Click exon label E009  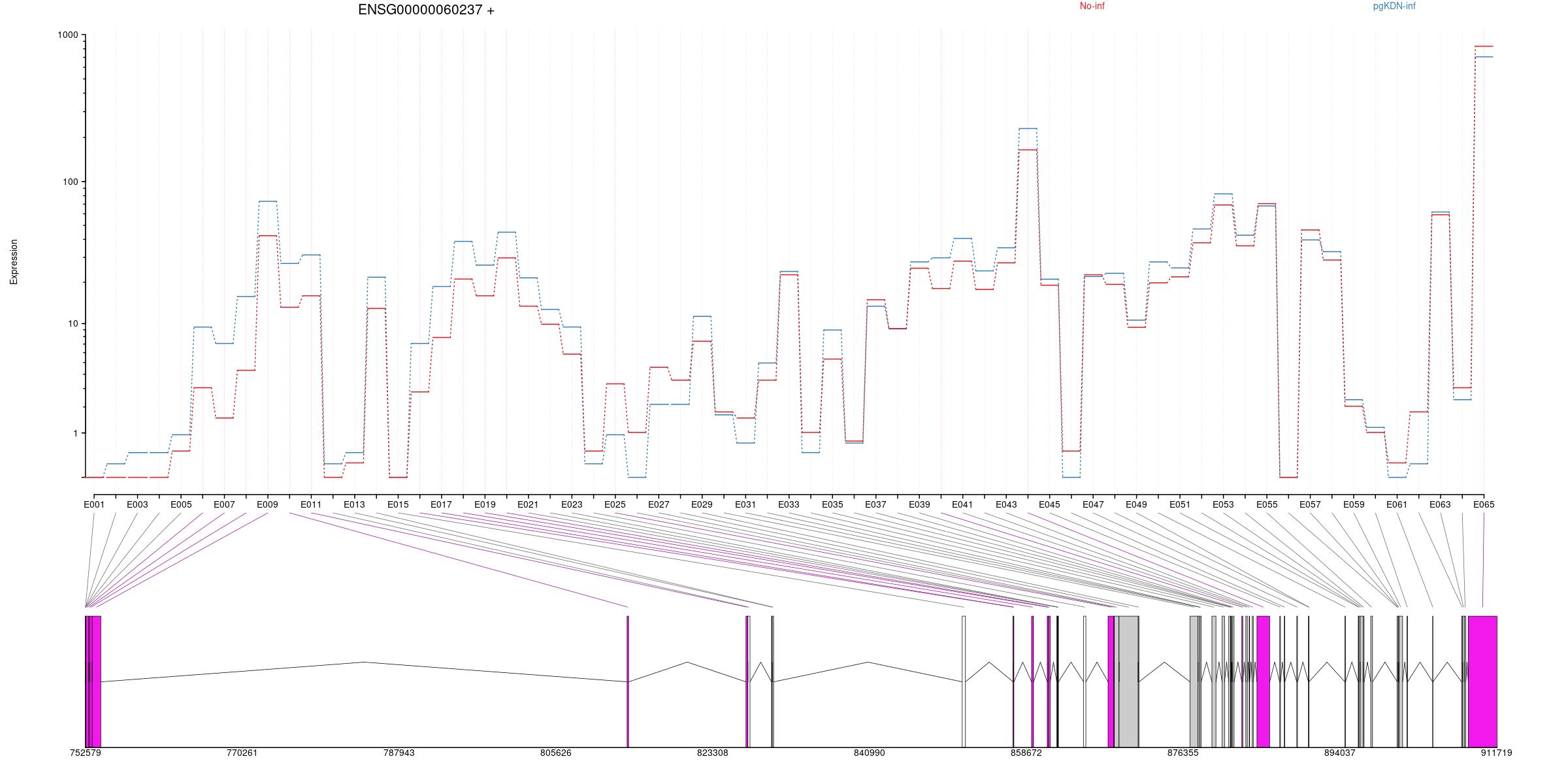point(267,504)
